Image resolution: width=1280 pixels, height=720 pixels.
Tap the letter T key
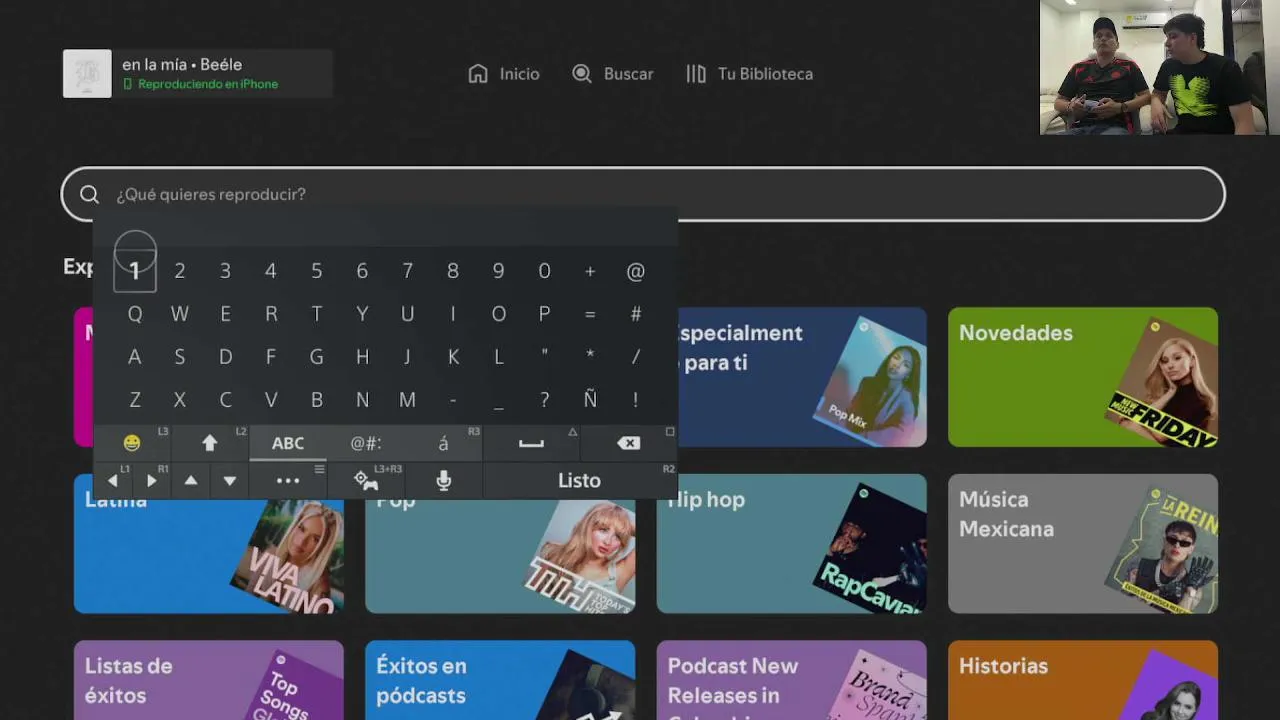[x=316, y=314]
